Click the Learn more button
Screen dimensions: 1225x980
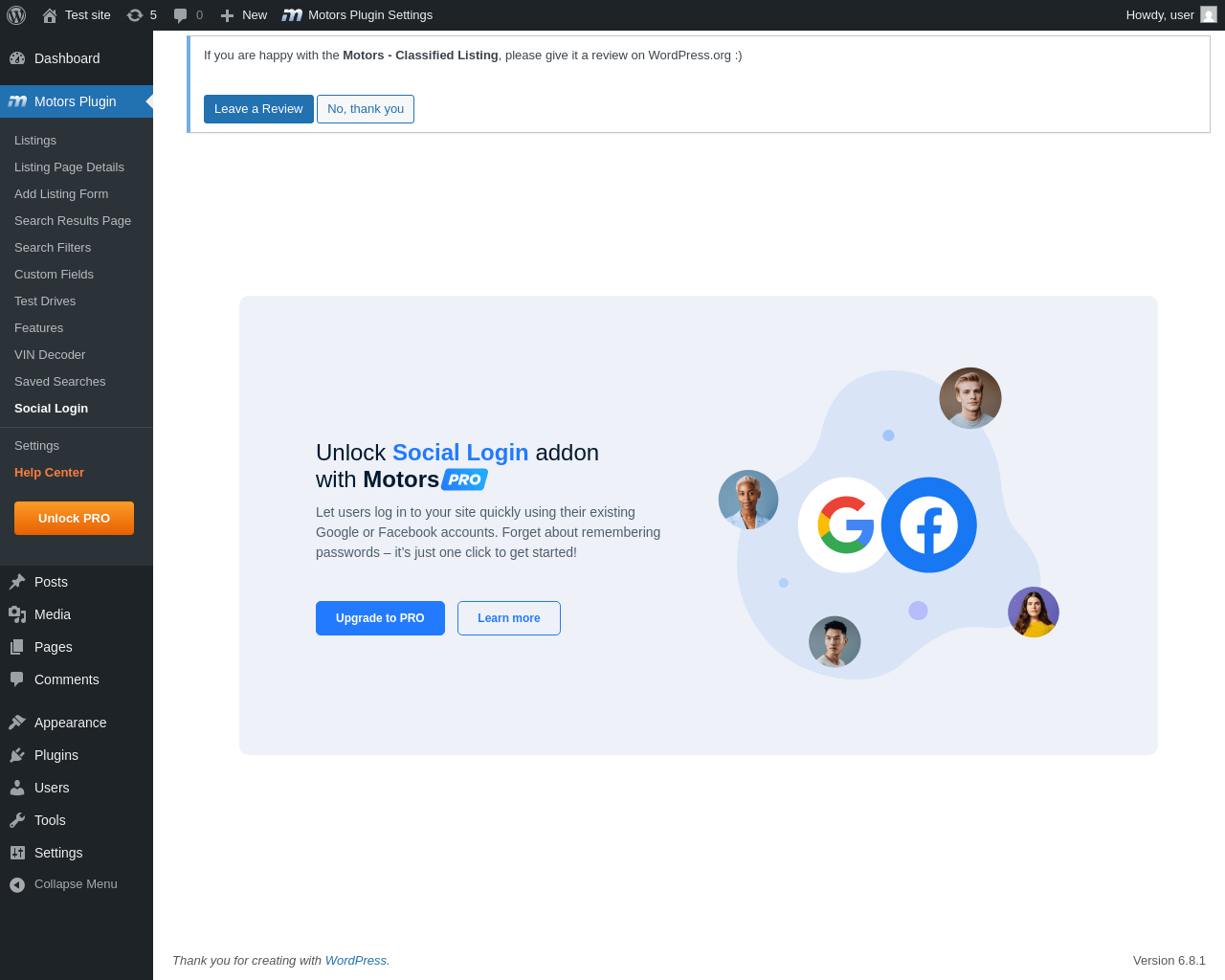[509, 618]
